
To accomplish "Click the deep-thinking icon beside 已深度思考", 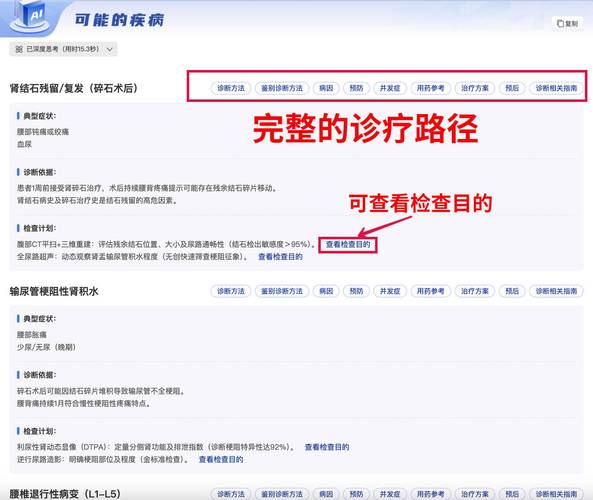I will click(x=19, y=49).
